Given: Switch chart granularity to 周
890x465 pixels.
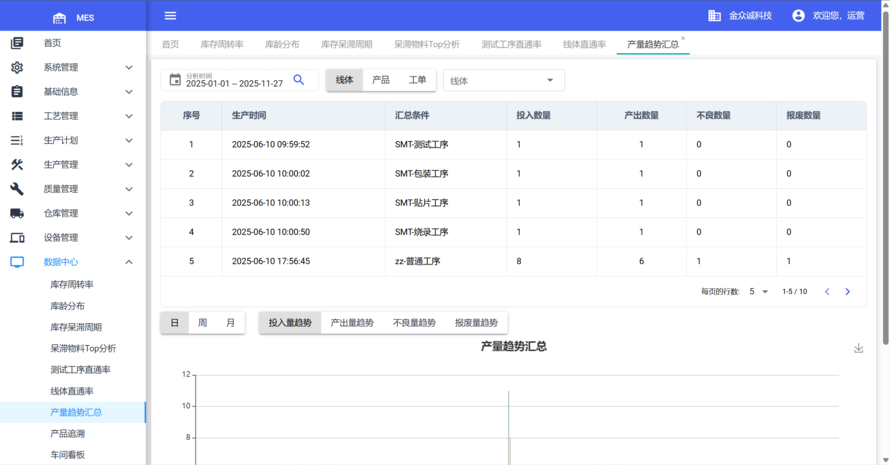Looking at the screenshot, I should (x=203, y=323).
